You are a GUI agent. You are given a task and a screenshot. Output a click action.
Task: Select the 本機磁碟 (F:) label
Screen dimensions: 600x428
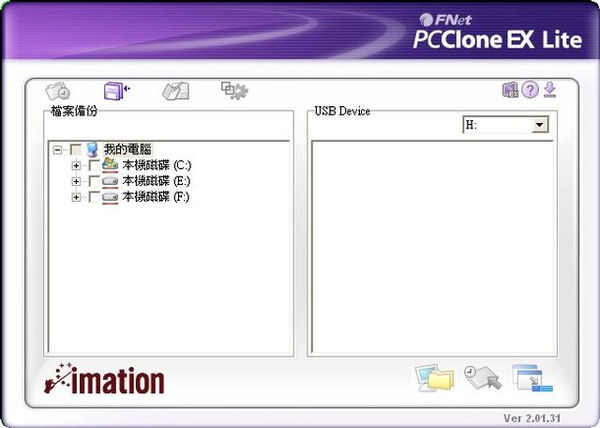(x=156, y=197)
